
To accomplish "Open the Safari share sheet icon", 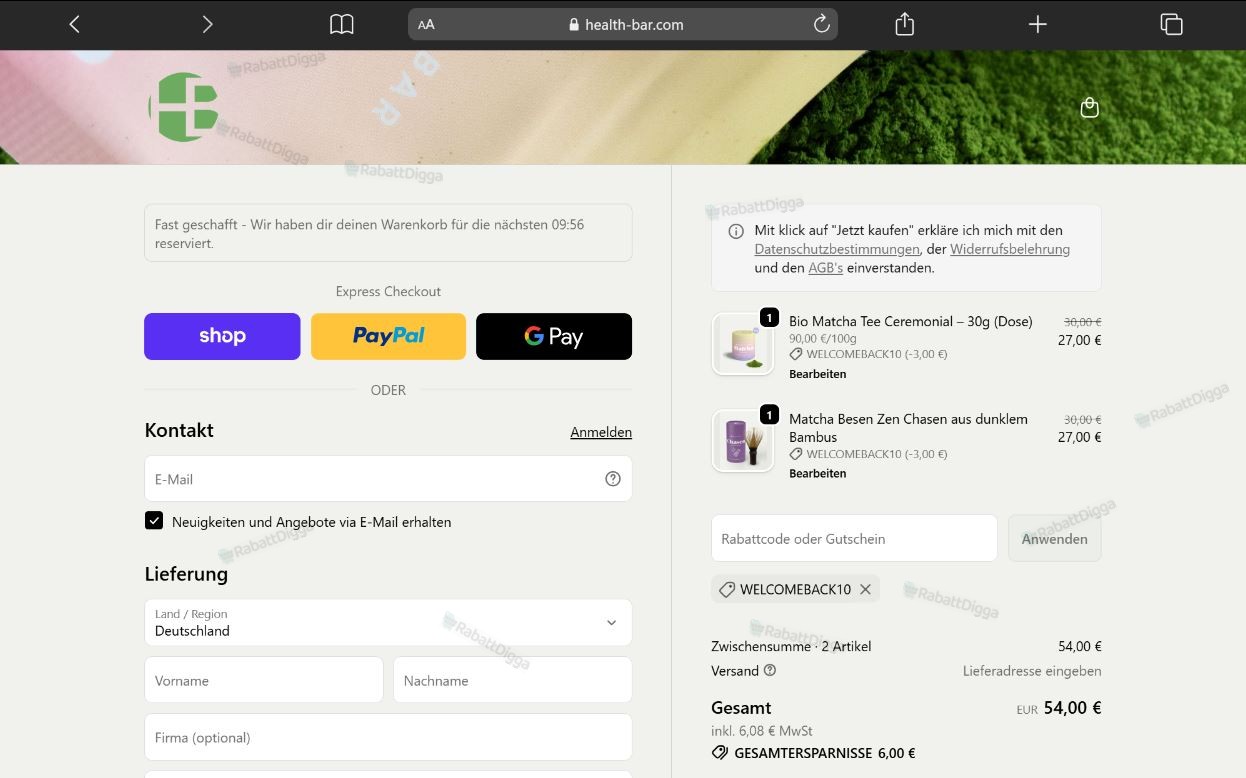I will 904,24.
